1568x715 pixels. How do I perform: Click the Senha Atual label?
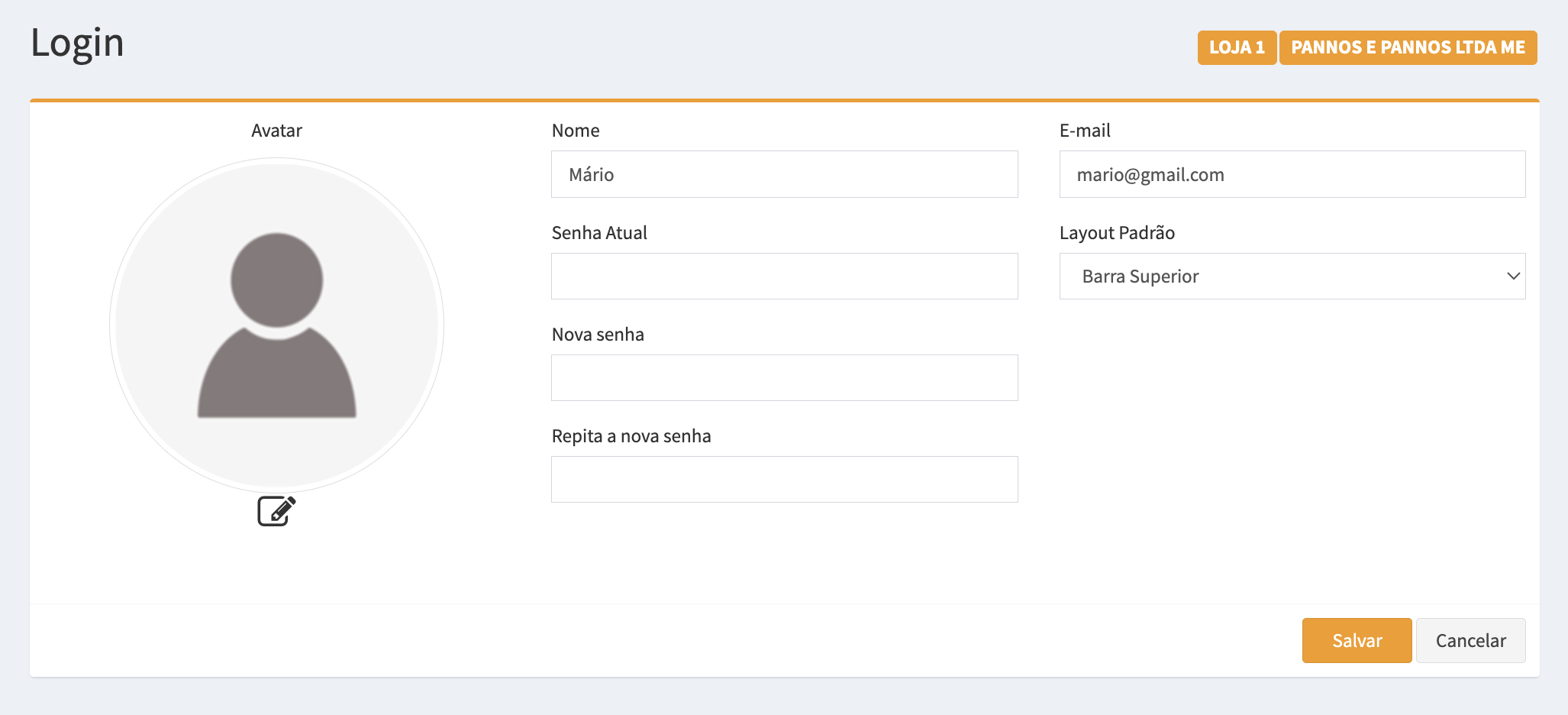tap(599, 233)
